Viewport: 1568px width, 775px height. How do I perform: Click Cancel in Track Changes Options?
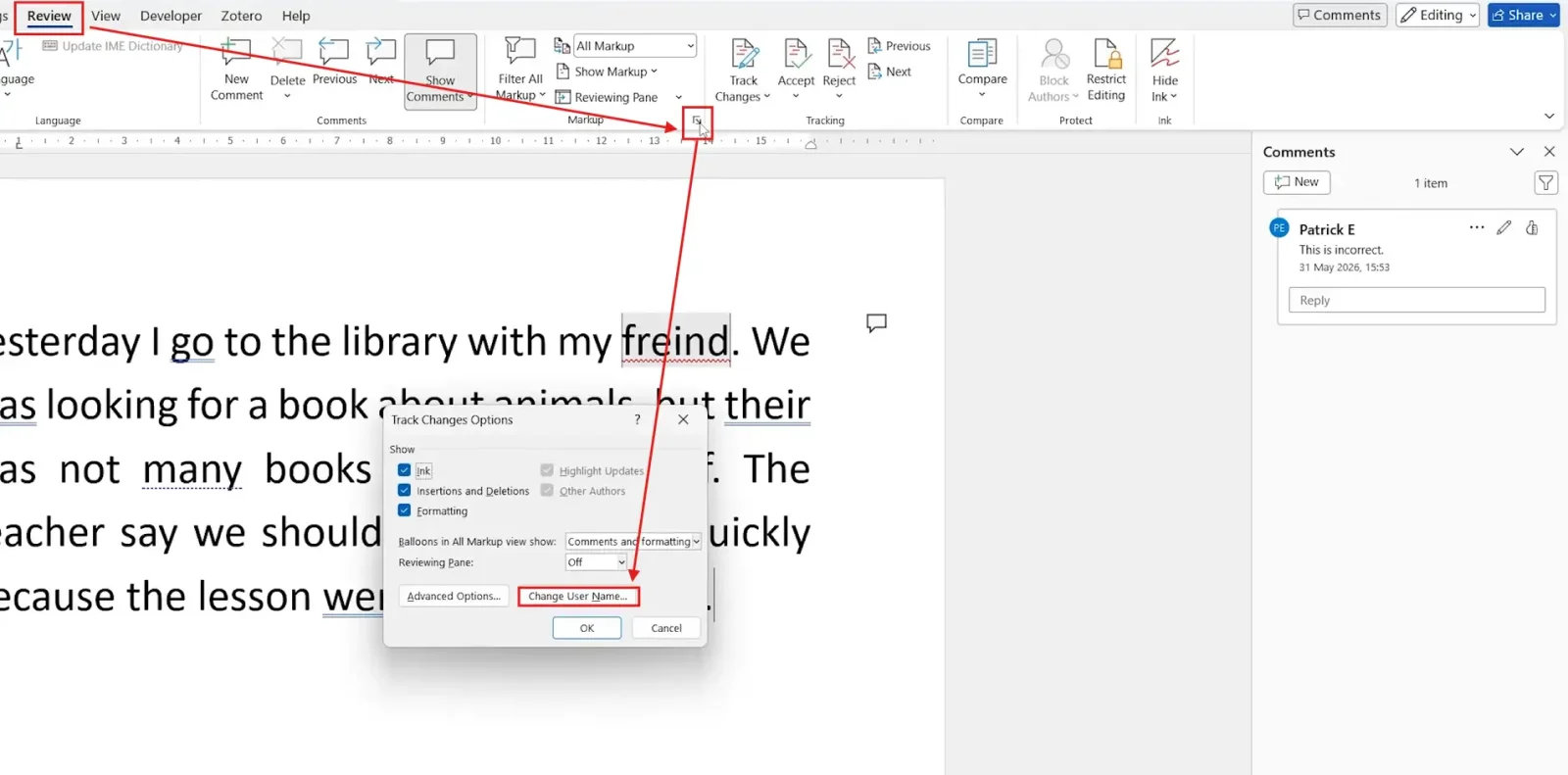tap(666, 628)
